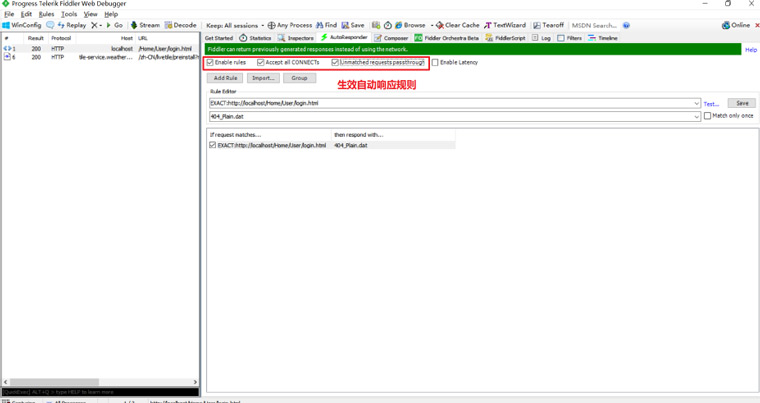760x403 pixels.
Task: Open the Timeline tab
Action: [x=603, y=38]
